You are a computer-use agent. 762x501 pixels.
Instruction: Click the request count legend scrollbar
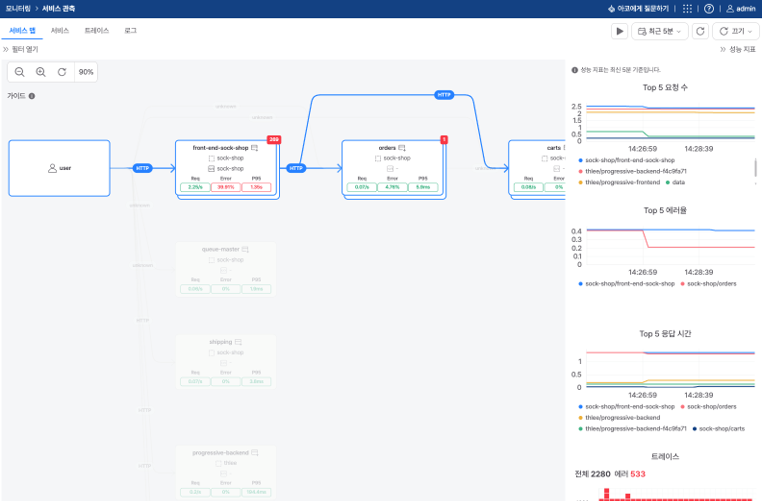pos(755,168)
